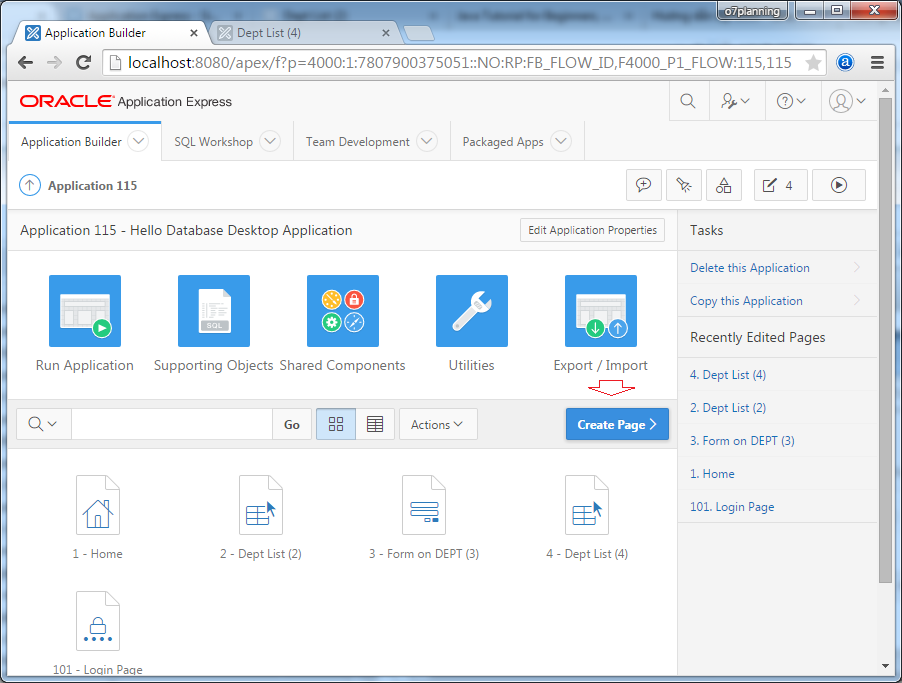Open search column selector dropdown

tap(44, 424)
